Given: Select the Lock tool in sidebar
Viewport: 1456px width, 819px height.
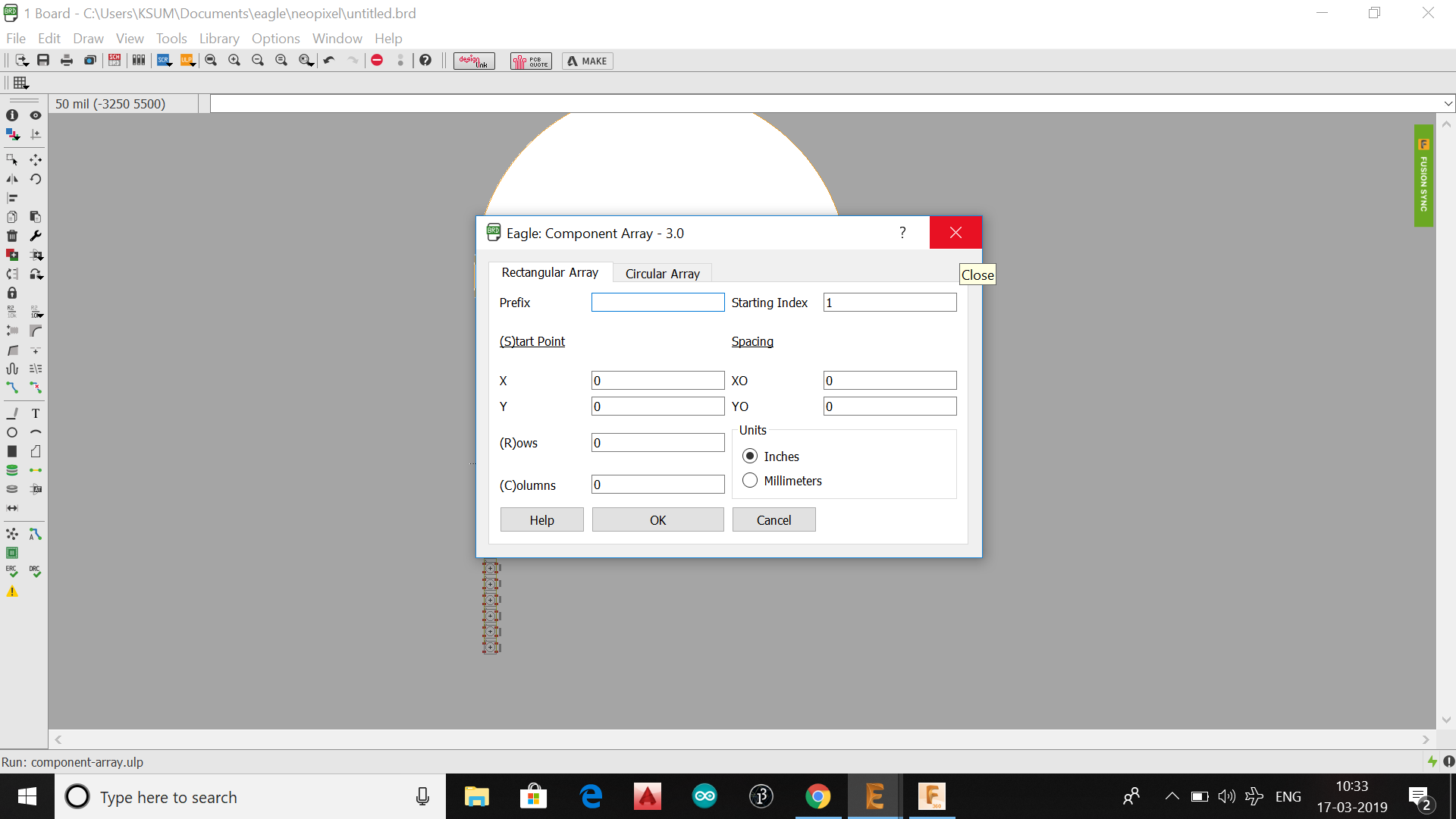Looking at the screenshot, I should coord(12,293).
